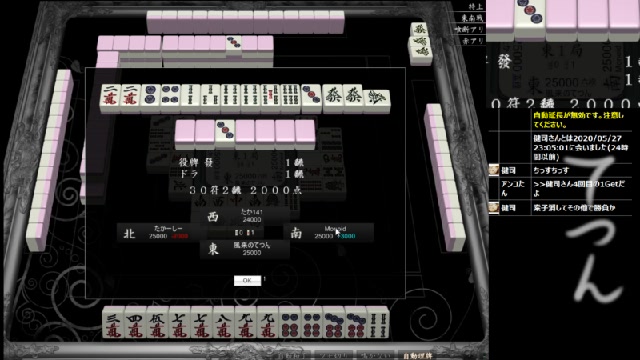The height and width of the screenshot is (360, 640).
Task: Toggle the 自動理牌 auto-sort option
Action: coord(418,356)
